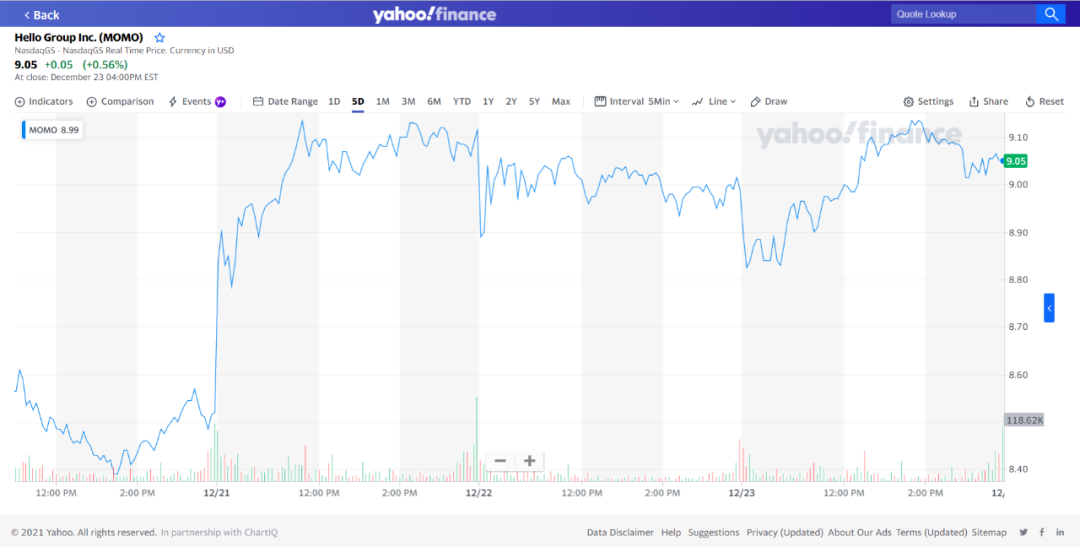
Task: Switch to the 1D time range
Action: tap(334, 102)
